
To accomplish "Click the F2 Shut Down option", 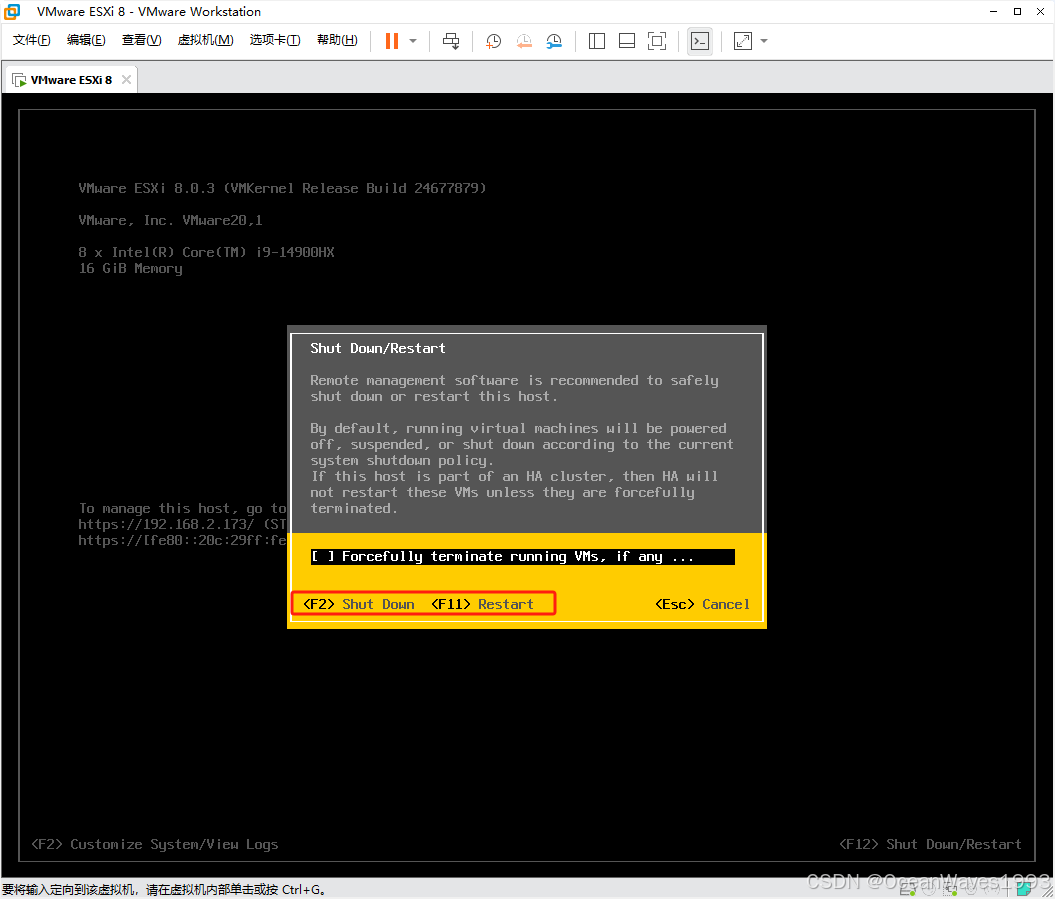I will click(359, 604).
